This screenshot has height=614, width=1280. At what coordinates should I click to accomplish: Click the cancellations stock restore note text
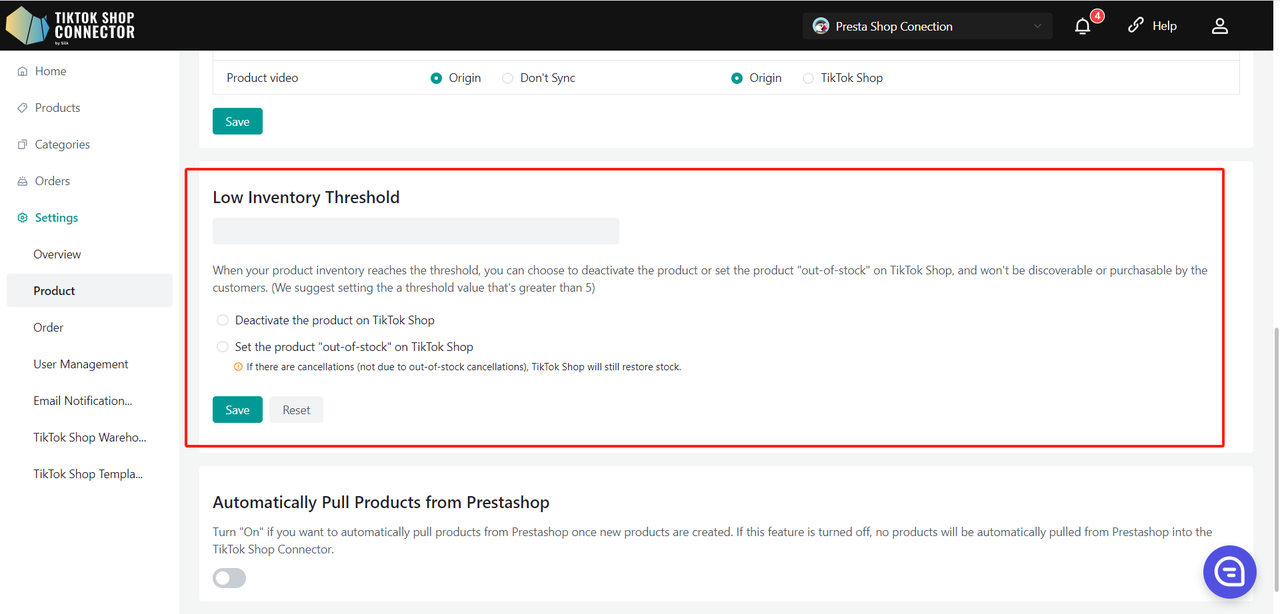464,367
